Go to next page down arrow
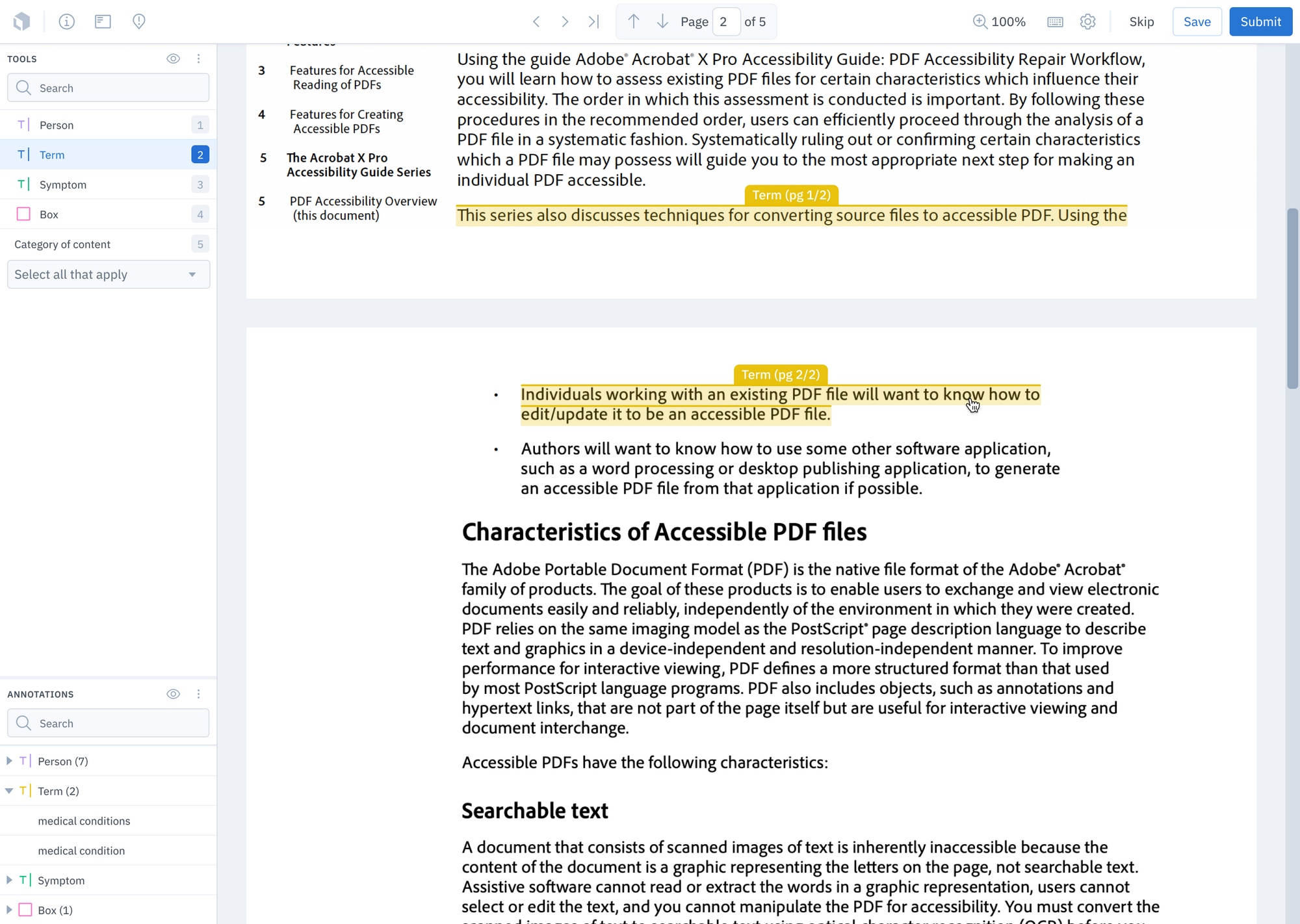Image resolution: width=1300 pixels, height=924 pixels. coord(662,21)
